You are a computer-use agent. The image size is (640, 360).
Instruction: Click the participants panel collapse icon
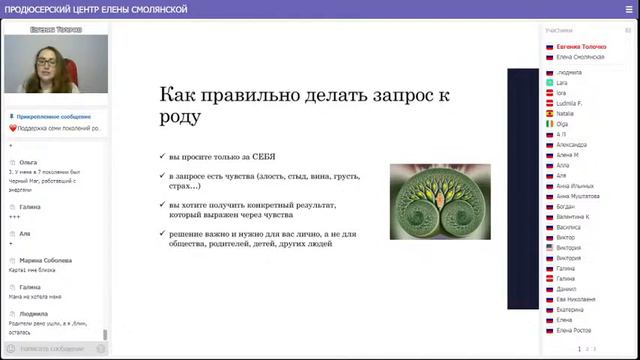pos(628,30)
